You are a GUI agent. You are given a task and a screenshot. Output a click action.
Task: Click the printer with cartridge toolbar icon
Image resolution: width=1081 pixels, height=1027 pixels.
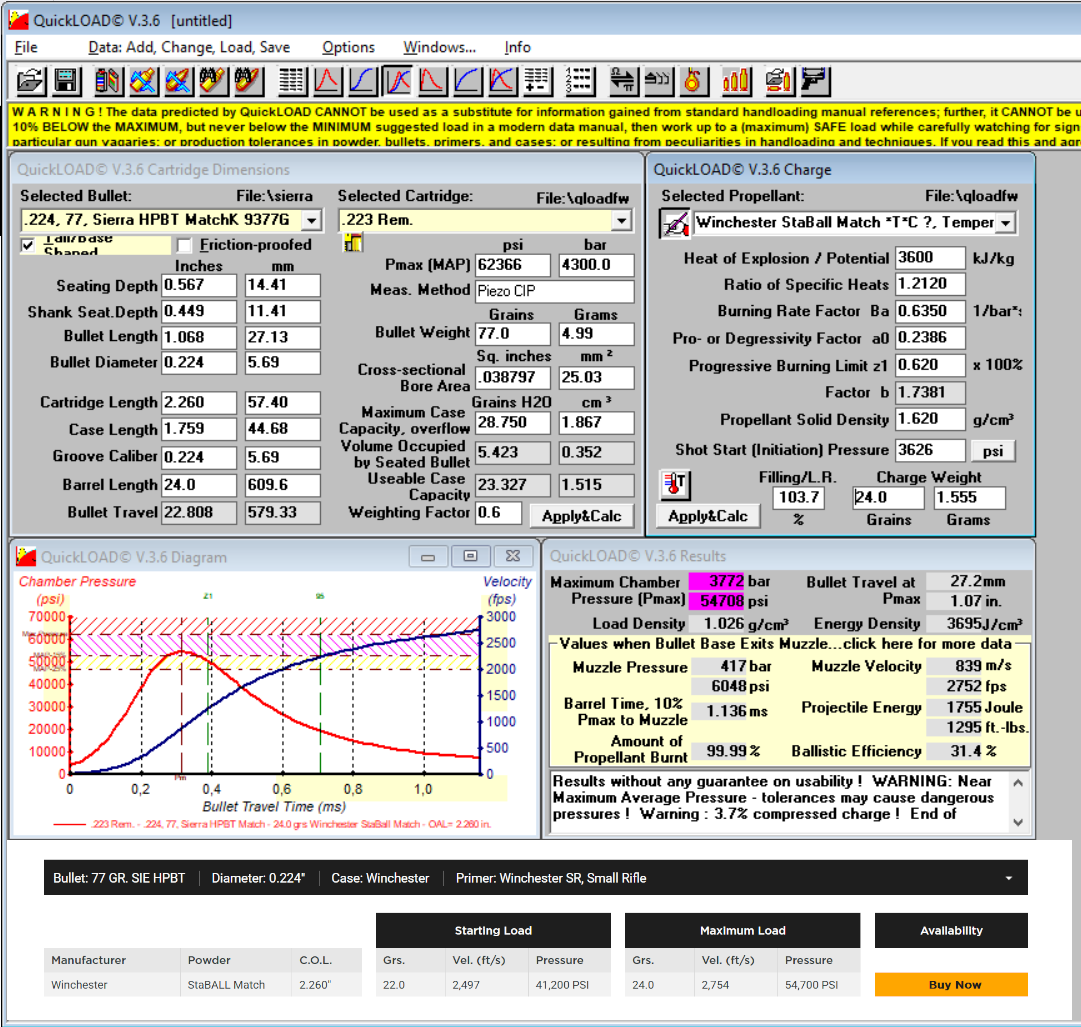pyautogui.click(x=779, y=81)
